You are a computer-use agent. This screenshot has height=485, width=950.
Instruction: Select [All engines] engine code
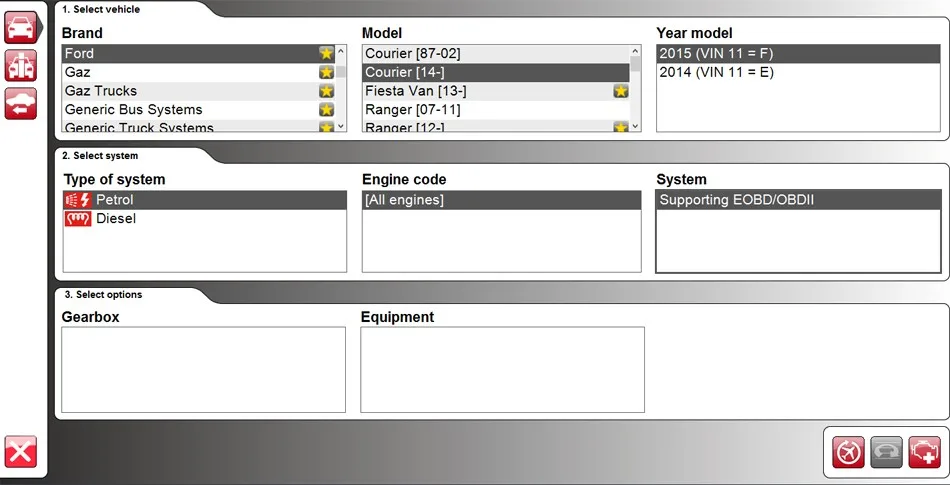[x=502, y=200]
